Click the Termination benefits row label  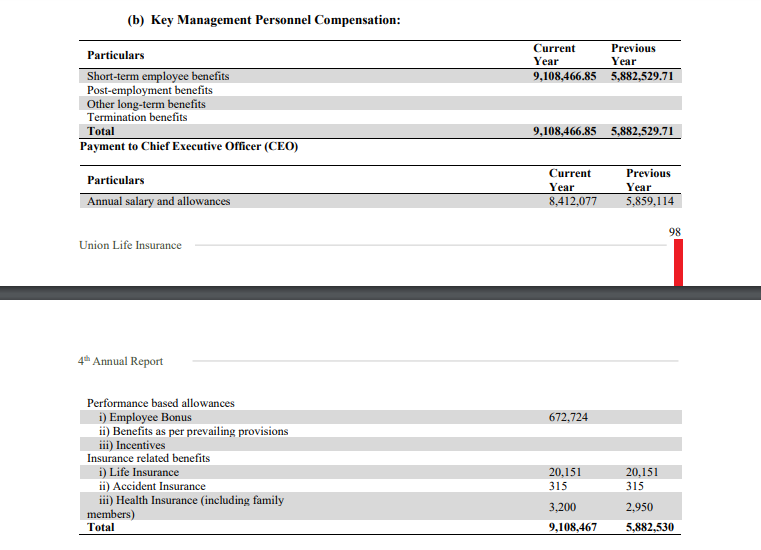coord(137,117)
